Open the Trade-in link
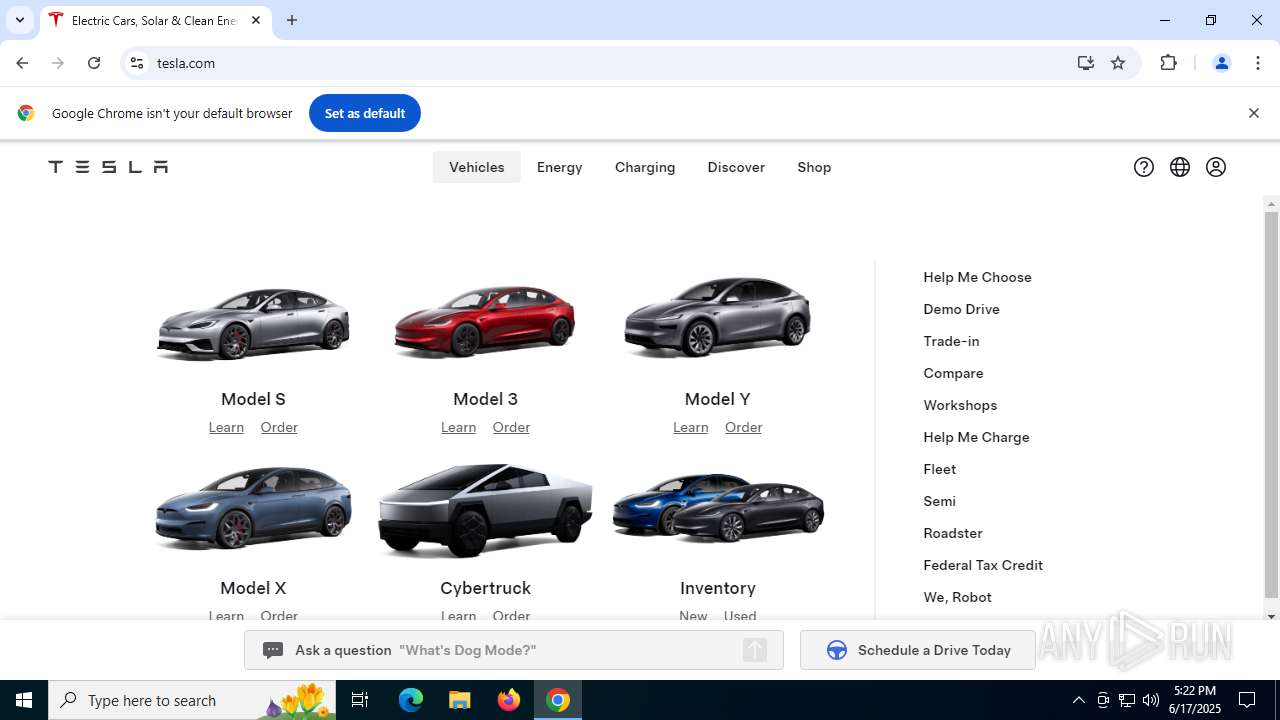This screenshot has height=720, width=1280. 951,341
